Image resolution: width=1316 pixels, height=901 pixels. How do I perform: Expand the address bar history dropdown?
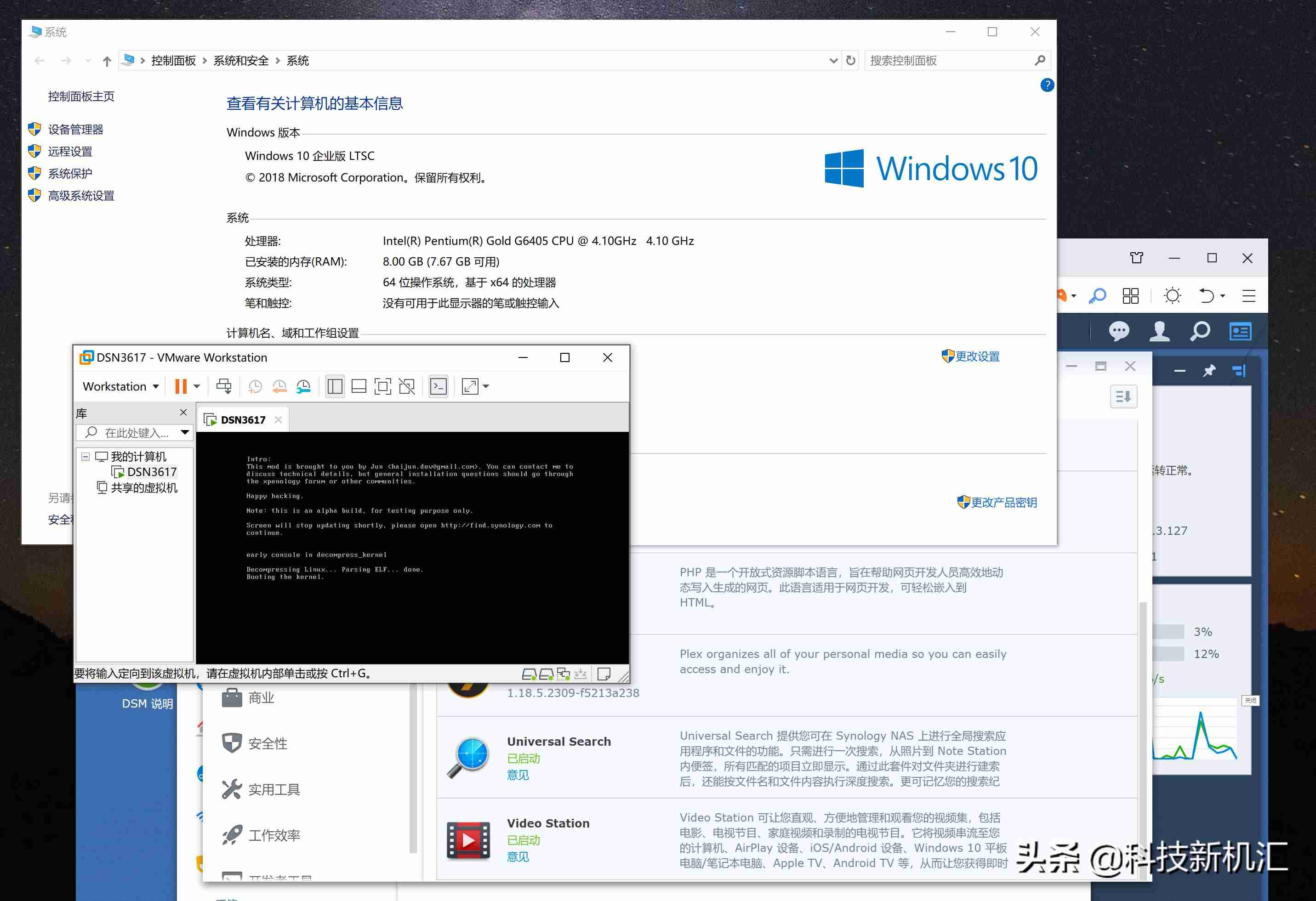pyautogui.click(x=833, y=61)
